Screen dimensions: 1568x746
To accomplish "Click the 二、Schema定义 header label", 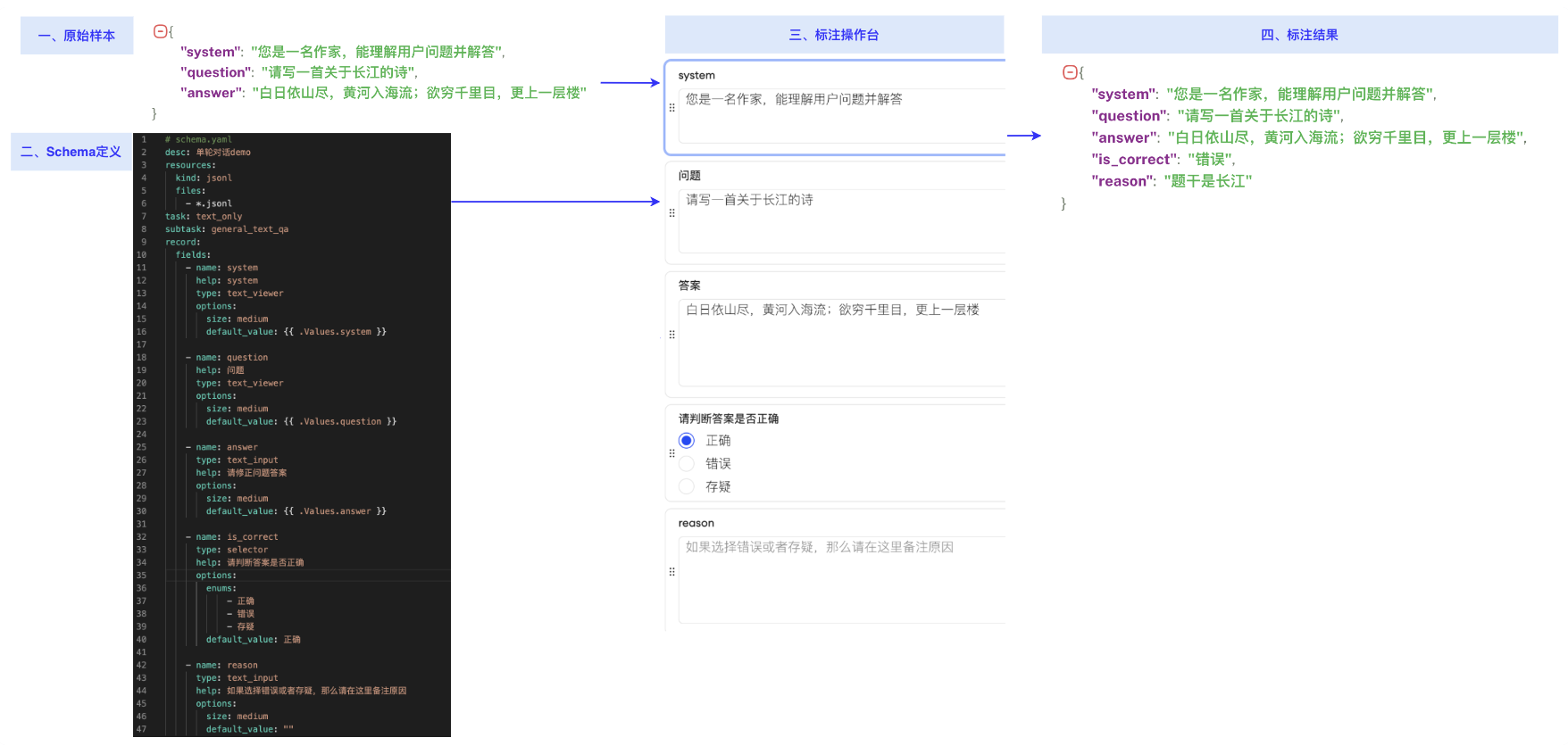I will 71,152.
